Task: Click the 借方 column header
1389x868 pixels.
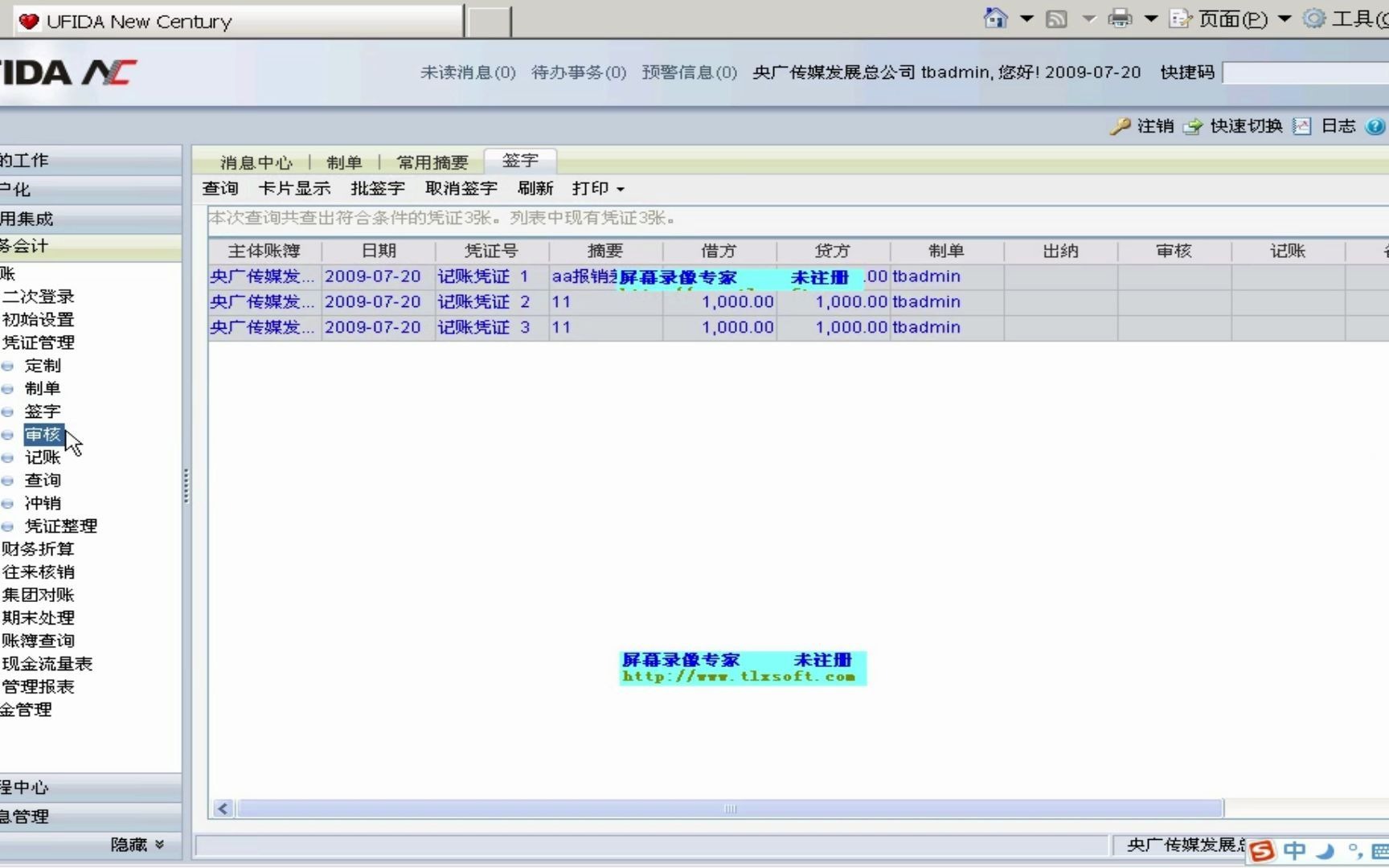Action: tap(719, 251)
